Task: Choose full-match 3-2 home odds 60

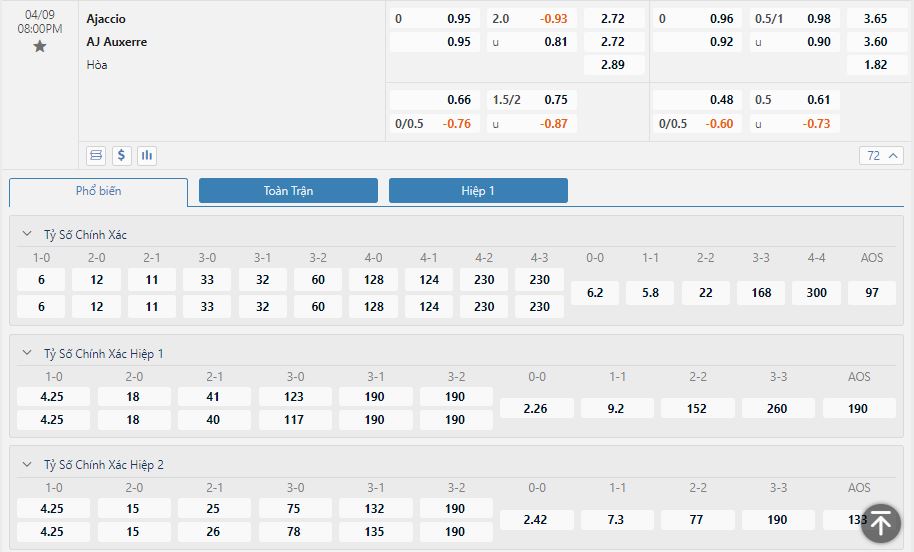Action: [318, 280]
